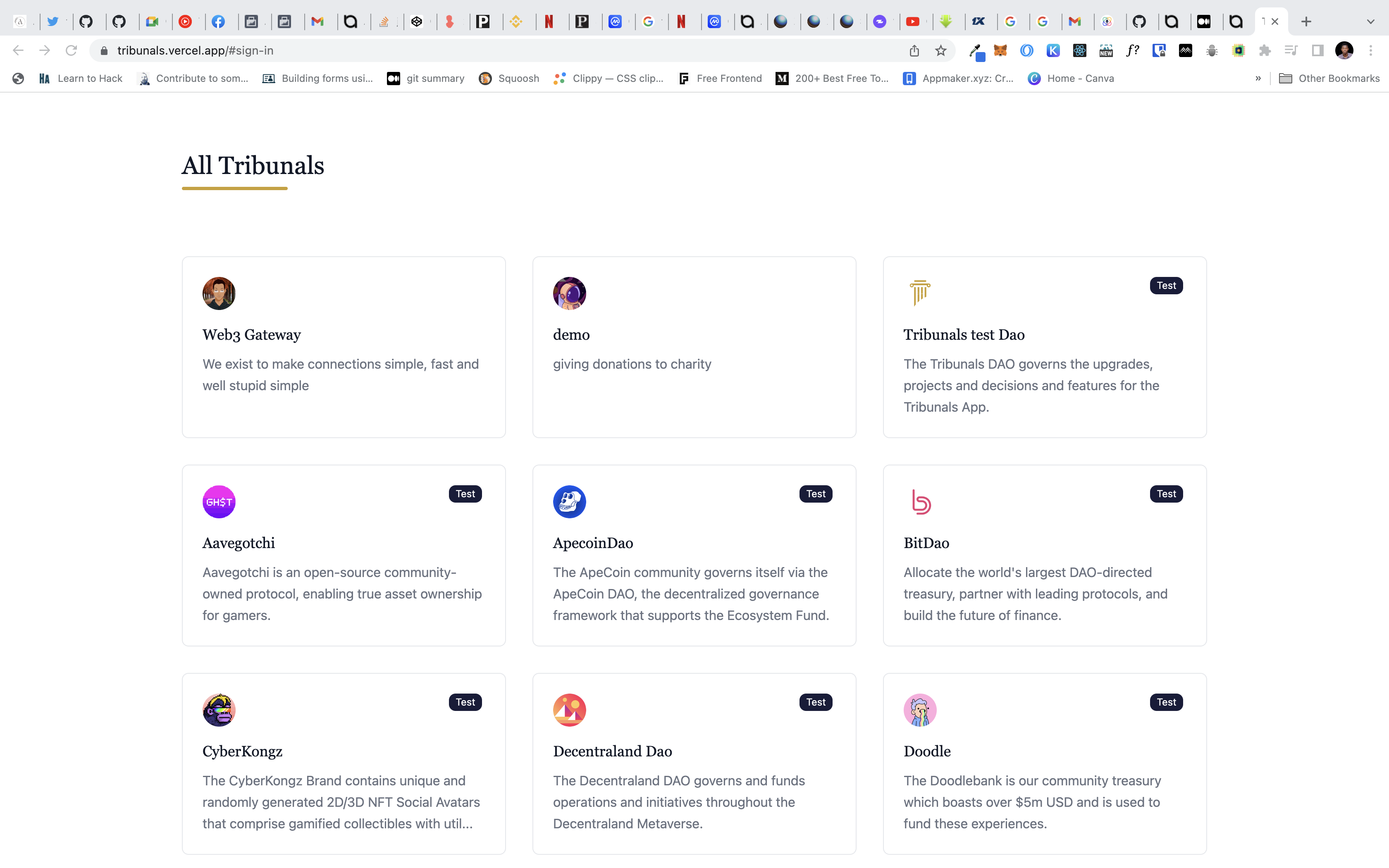Open the Web3 Gateway tribunal title
The height and width of the screenshot is (868, 1389).
point(251,335)
